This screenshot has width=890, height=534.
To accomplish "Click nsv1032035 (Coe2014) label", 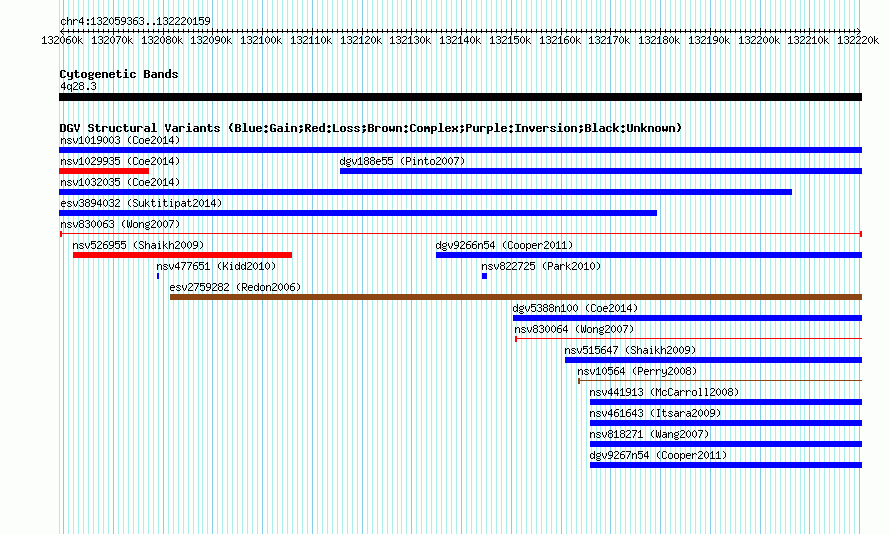I will [x=120, y=182].
